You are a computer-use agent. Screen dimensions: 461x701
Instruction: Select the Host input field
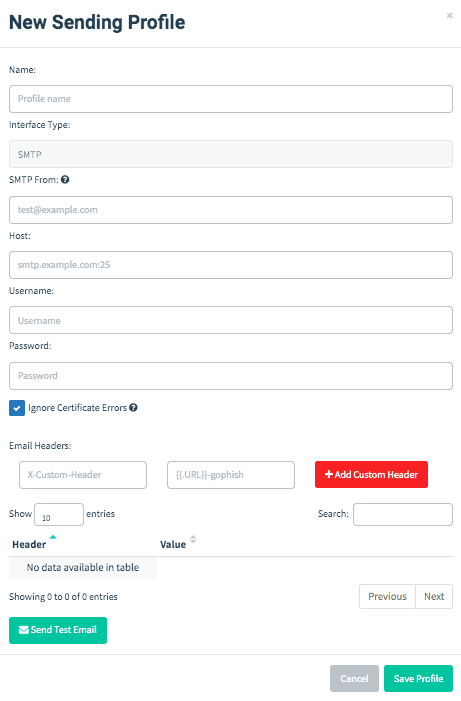pyautogui.click(x=231, y=265)
